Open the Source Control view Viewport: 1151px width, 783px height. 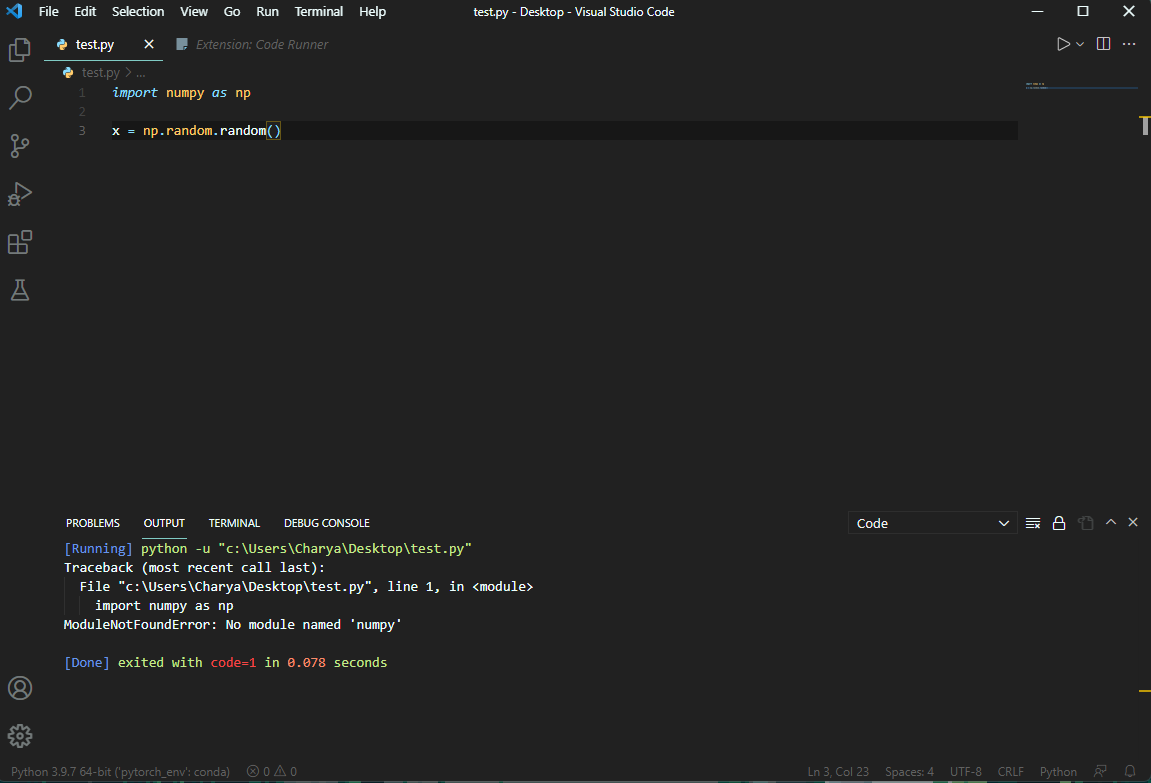pyautogui.click(x=20, y=146)
